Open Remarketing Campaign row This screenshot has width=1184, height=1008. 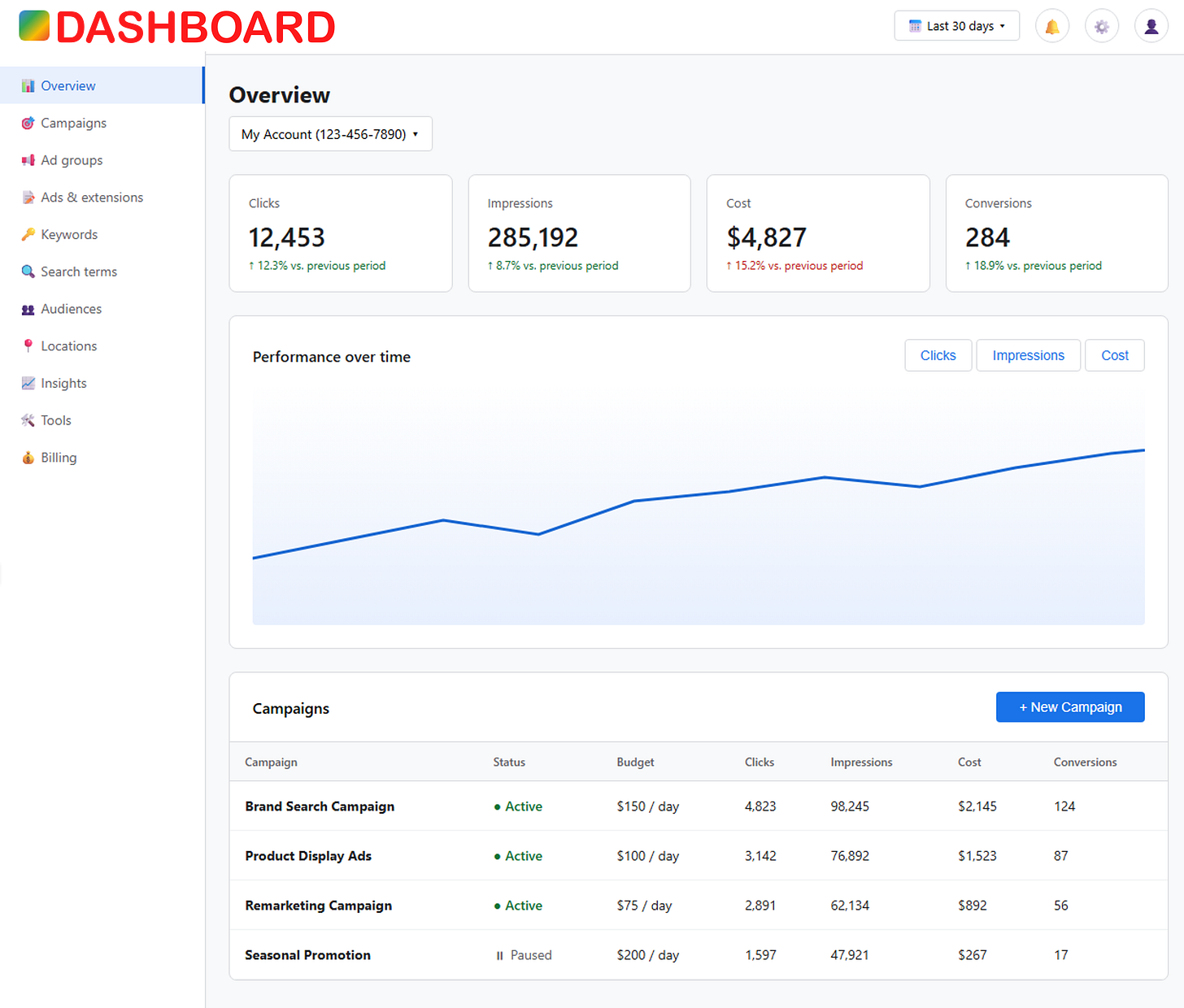pyautogui.click(x=699, y=906)
